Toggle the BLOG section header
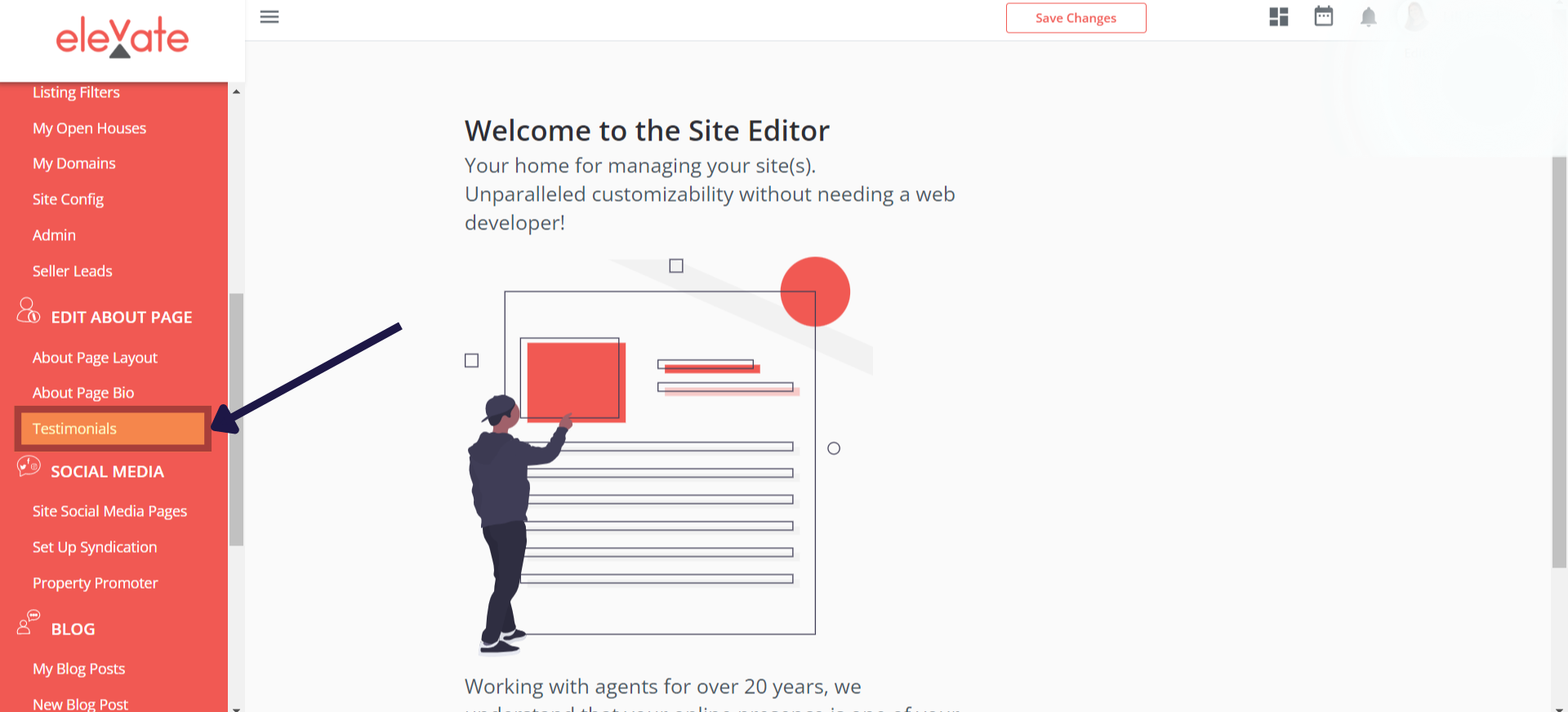1568x712 pixels. pyautogui.click(x=73, y=630)
